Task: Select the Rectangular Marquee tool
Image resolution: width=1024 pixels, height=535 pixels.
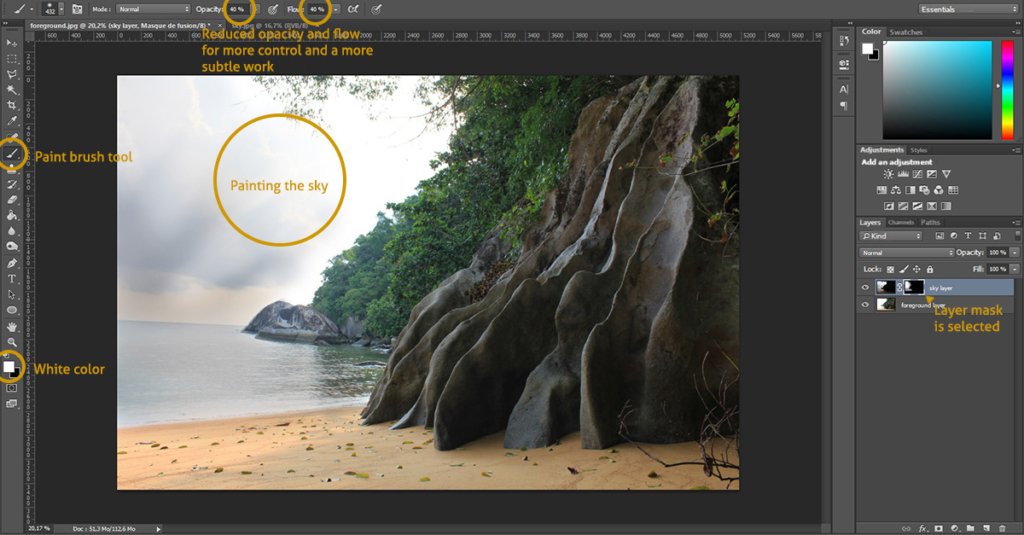Action: pos(12,59)
